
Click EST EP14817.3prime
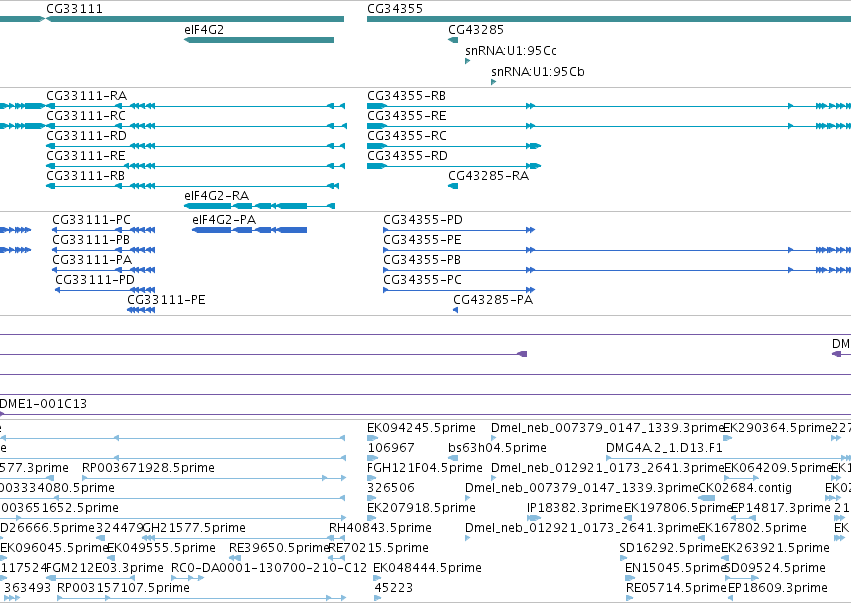pyautogui.click(x=744, y=518)
